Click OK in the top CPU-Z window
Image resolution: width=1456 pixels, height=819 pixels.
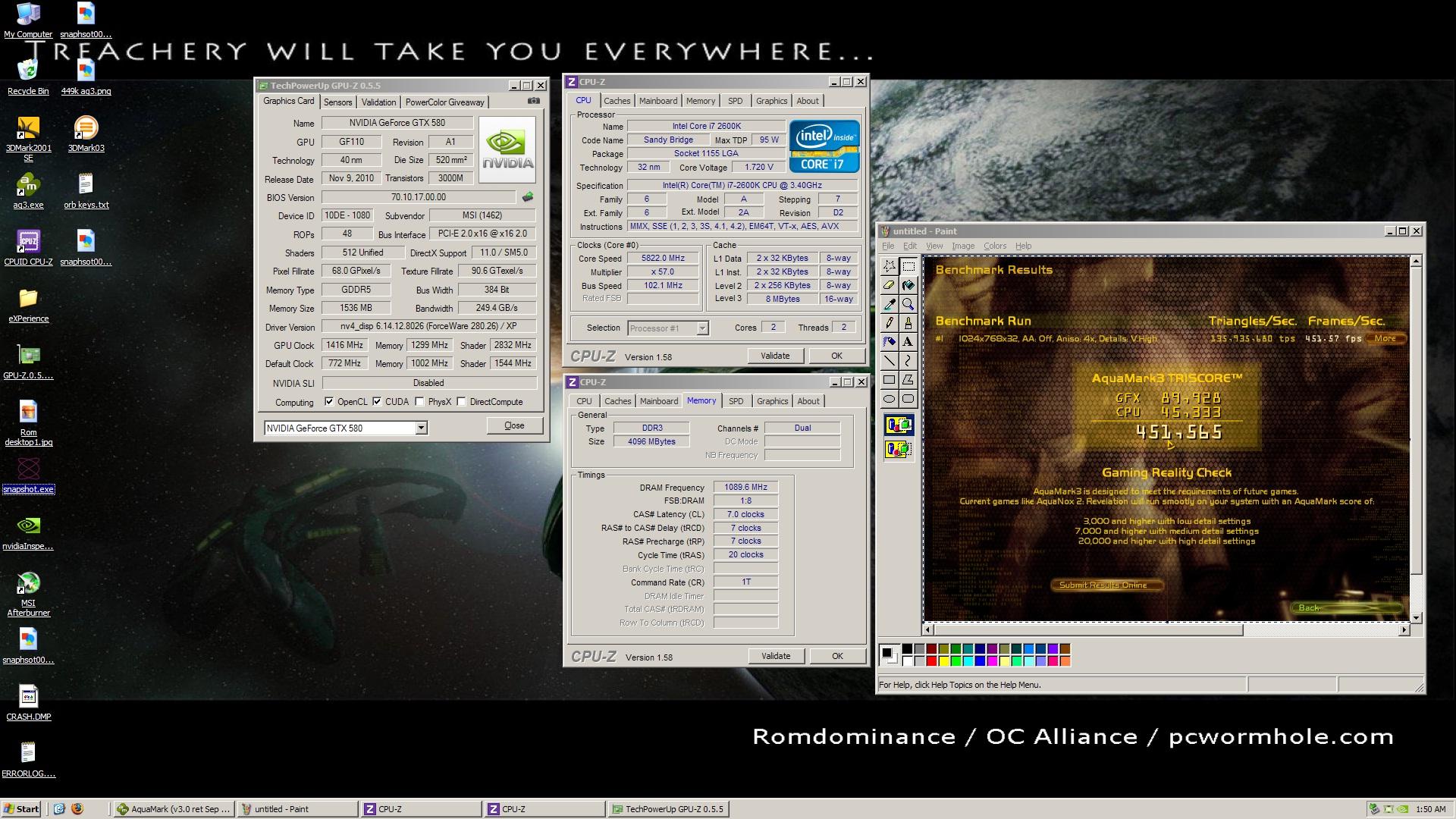836,356
